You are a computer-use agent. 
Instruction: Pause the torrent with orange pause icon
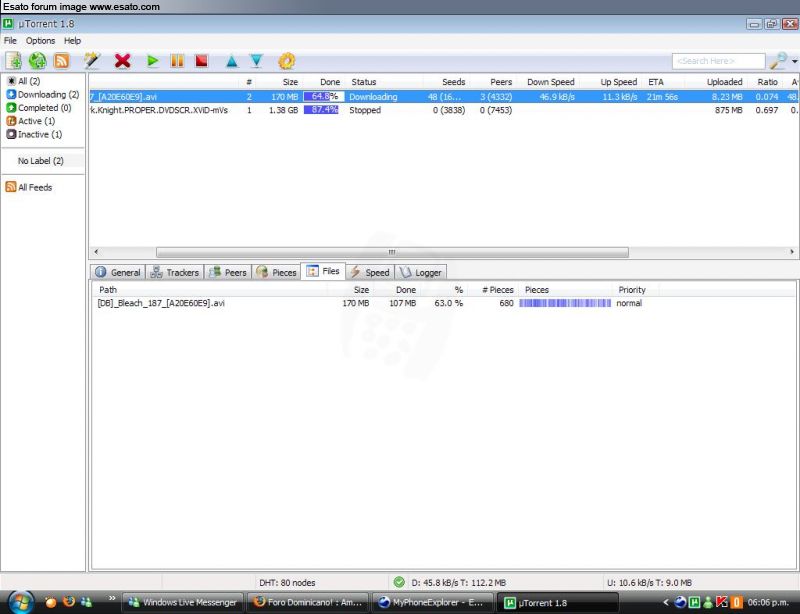click(177, 61)
